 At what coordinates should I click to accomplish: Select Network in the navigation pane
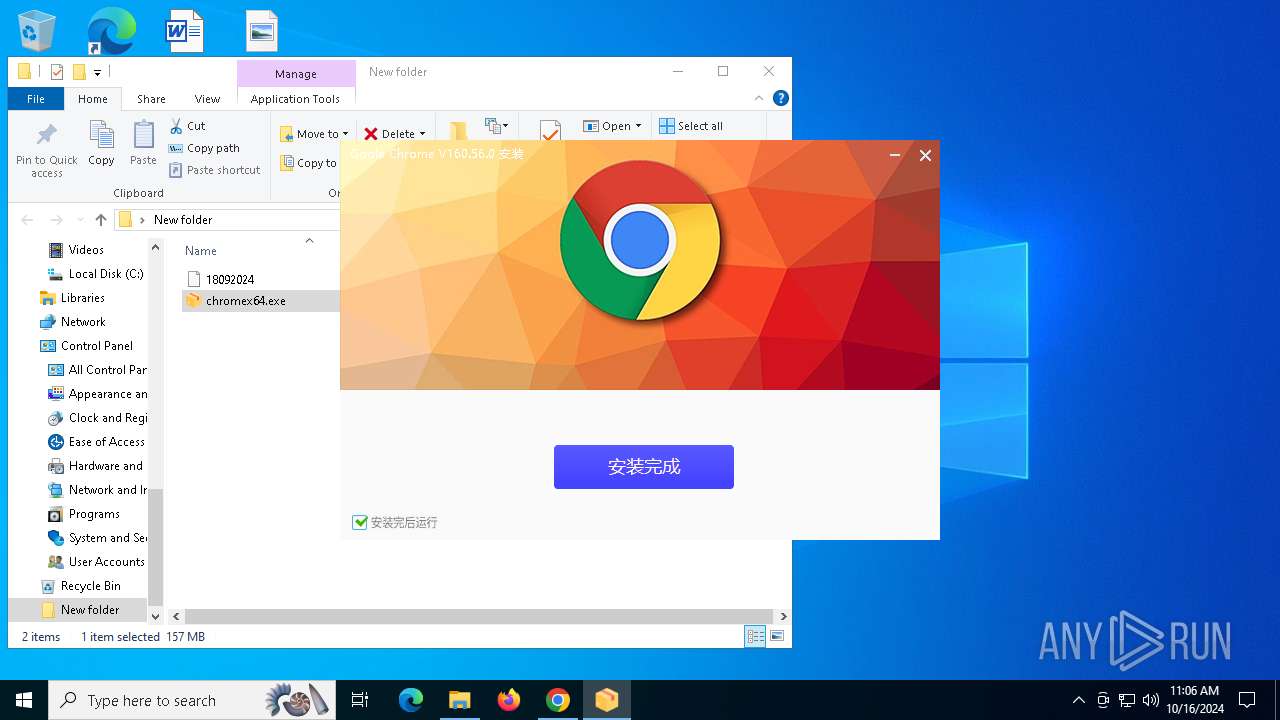(83, 322)
